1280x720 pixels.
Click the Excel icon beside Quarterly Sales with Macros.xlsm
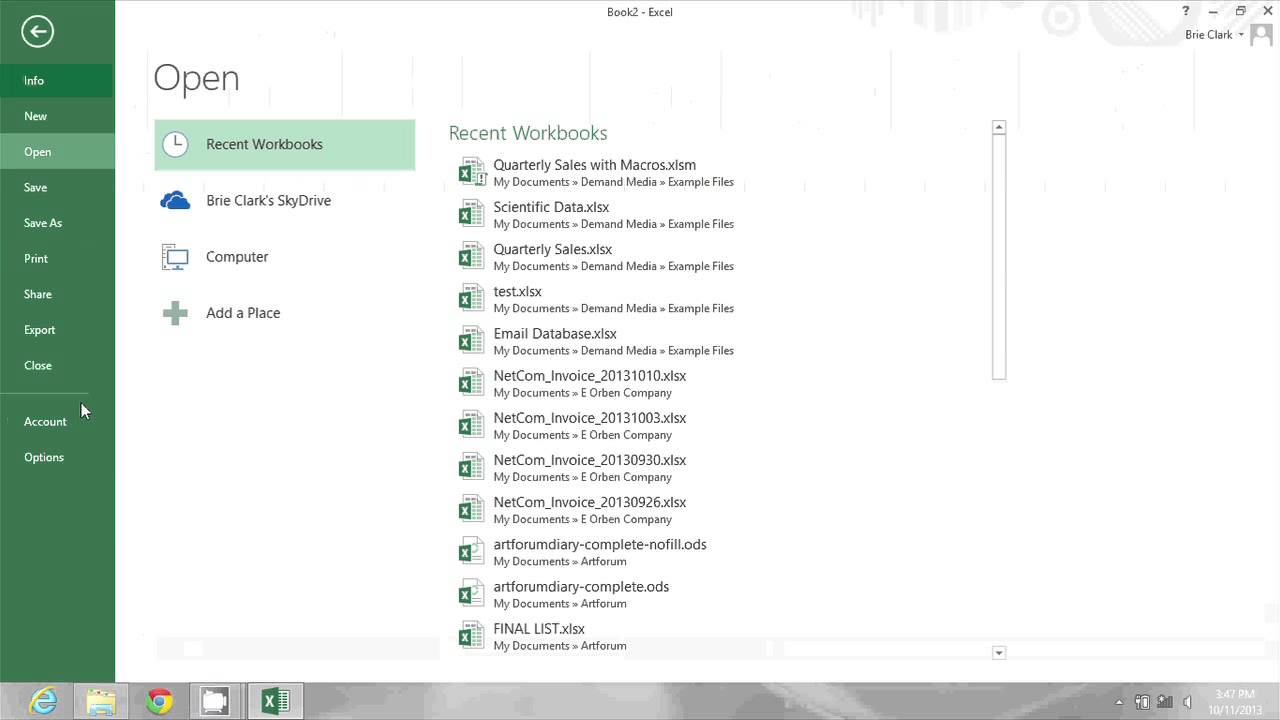[471, 172]
